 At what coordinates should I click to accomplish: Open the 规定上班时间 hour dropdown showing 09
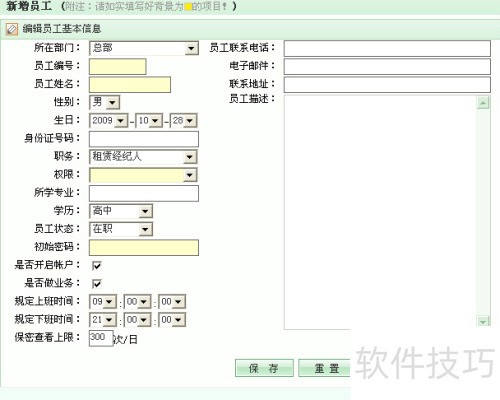(103, 302)
